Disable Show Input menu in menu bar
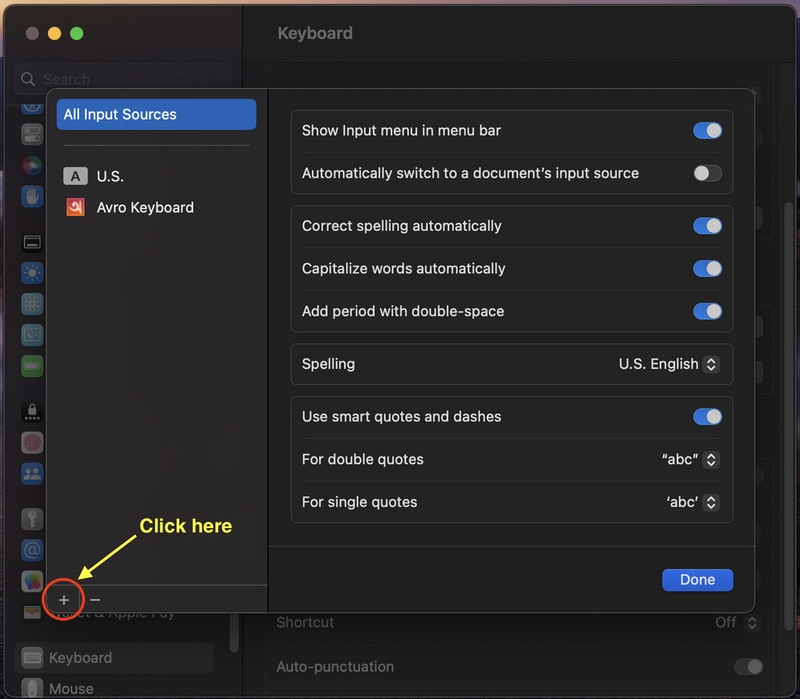The width and height of the screenshot is (800, 699). (x=707, y=131)
